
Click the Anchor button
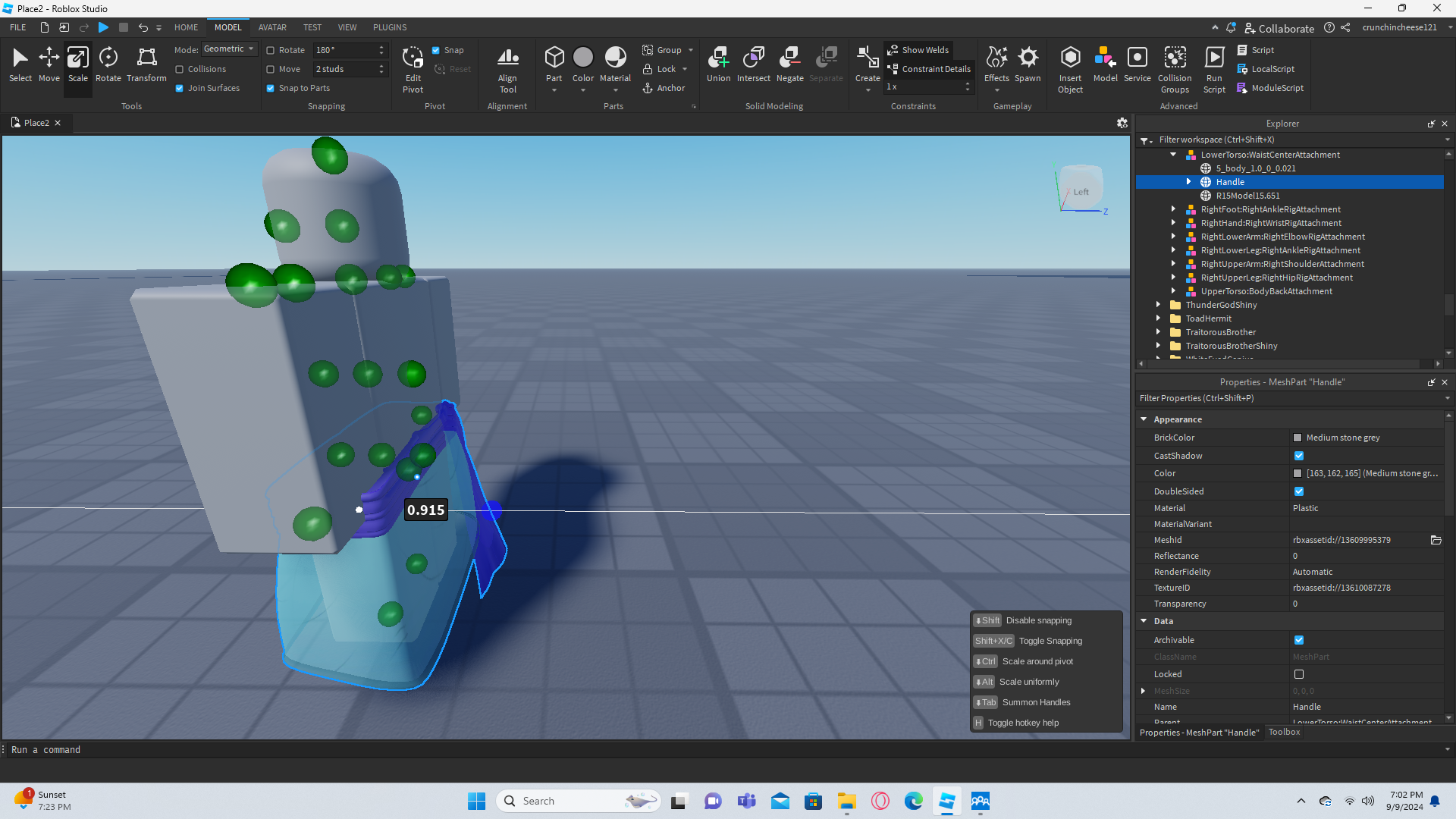coord(664,88)
